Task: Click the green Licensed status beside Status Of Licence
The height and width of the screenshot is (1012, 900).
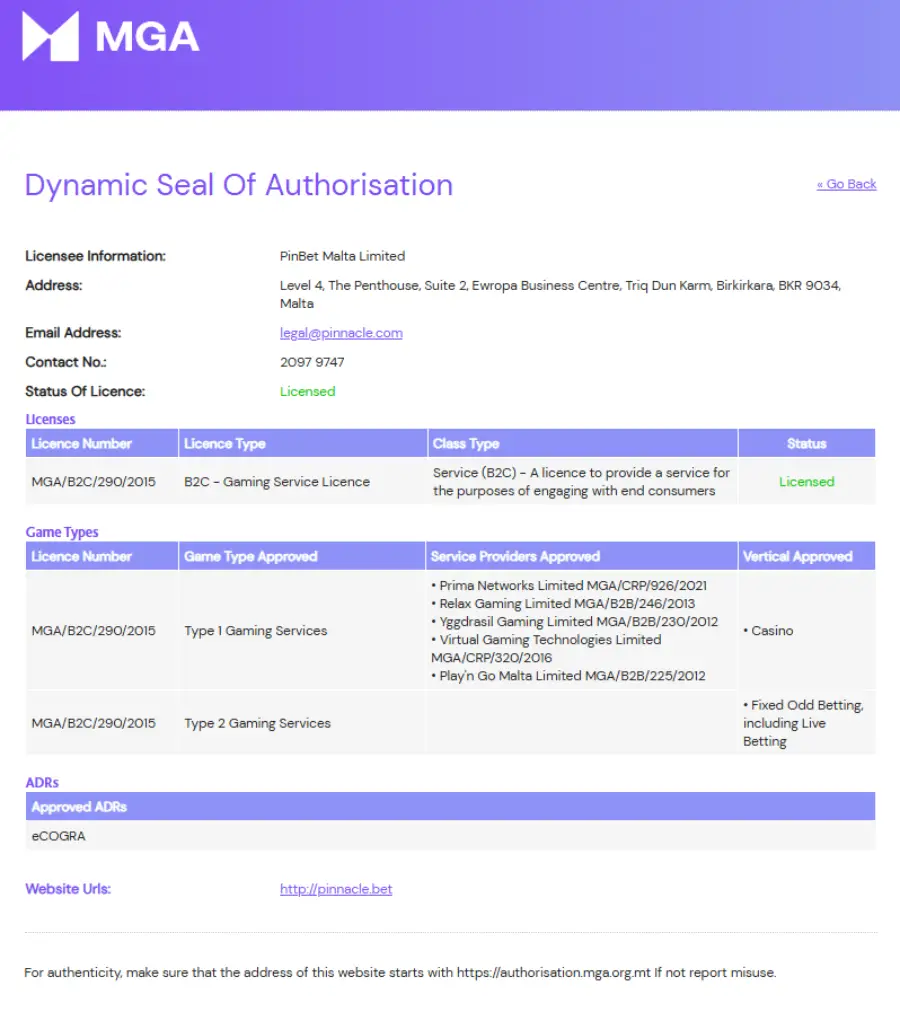Action: (307, 392)
